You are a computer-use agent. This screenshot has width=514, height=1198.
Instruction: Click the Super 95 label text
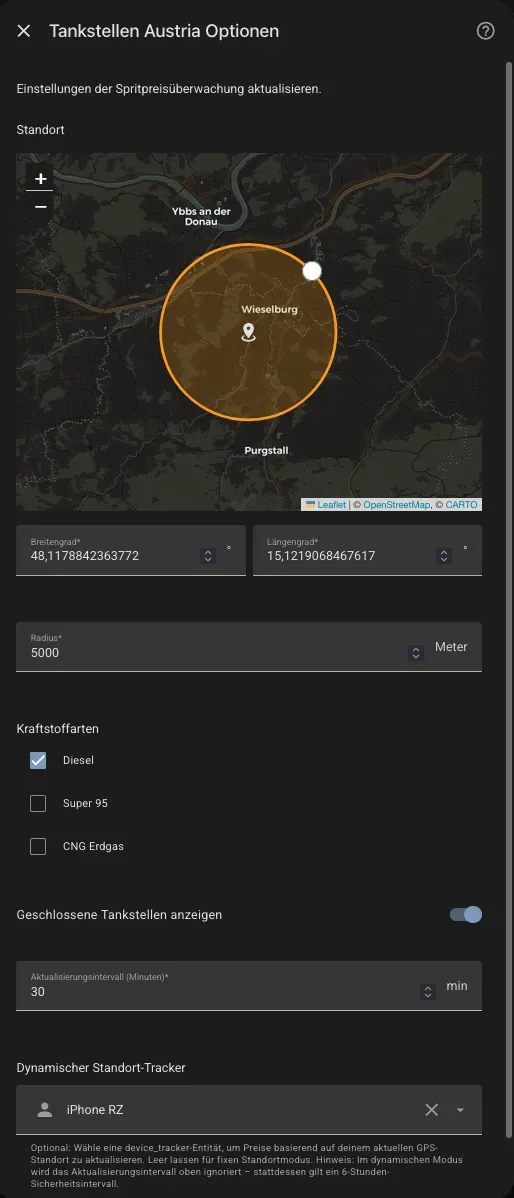[85, 803]
